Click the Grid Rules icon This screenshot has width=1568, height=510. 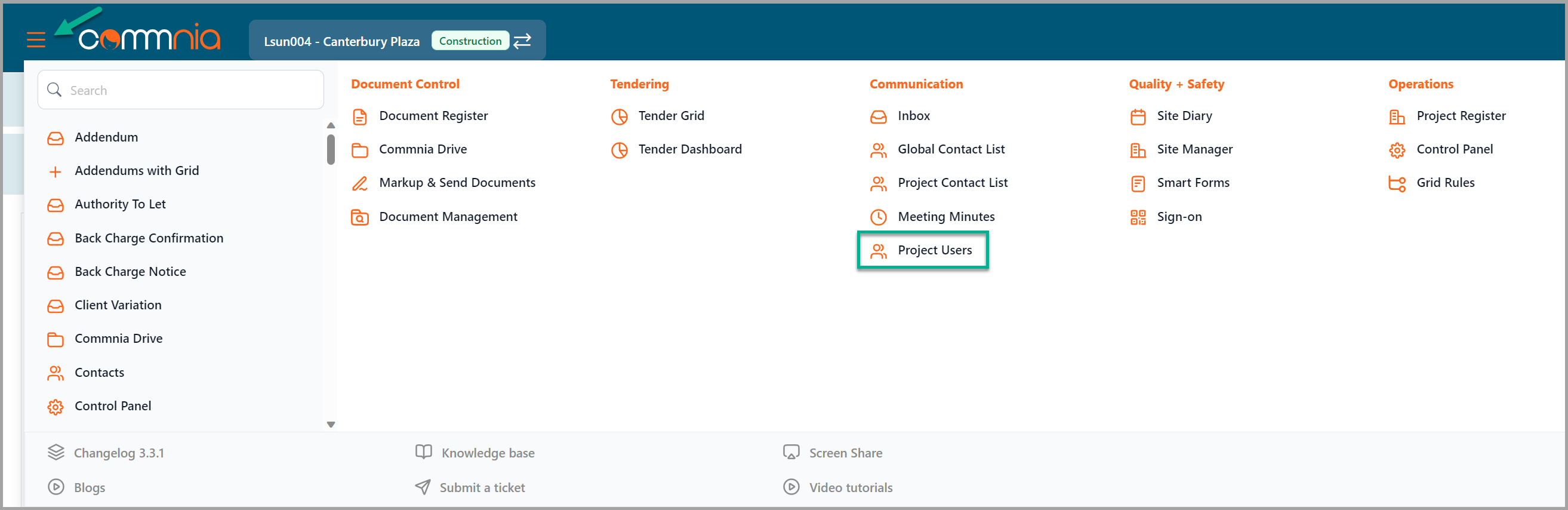click(1397, 183)
